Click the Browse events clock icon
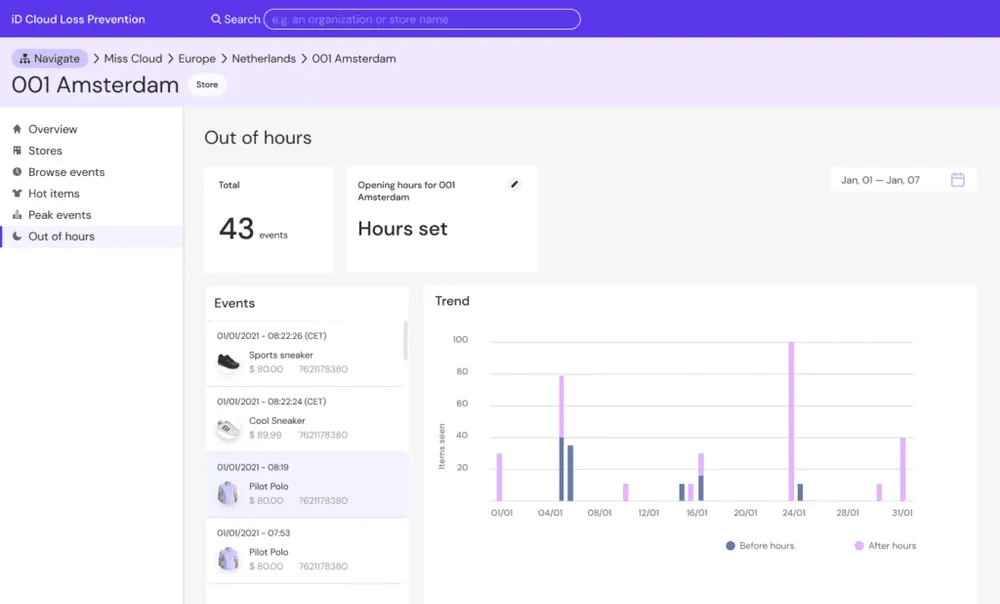1000x604 pixels. 17,172
